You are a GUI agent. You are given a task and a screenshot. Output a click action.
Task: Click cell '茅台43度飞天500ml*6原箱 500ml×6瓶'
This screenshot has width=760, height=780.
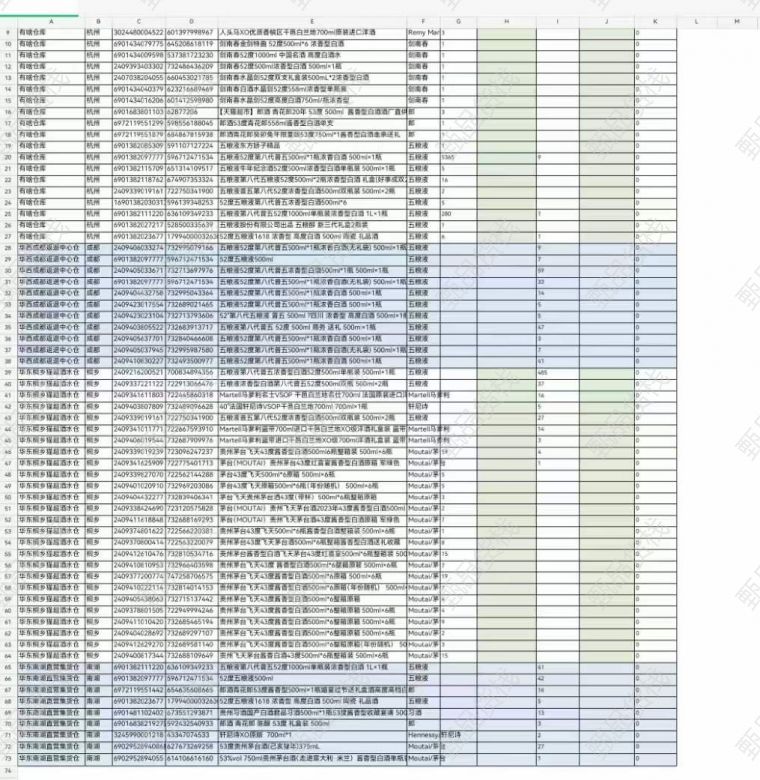[x=312, y=475]
